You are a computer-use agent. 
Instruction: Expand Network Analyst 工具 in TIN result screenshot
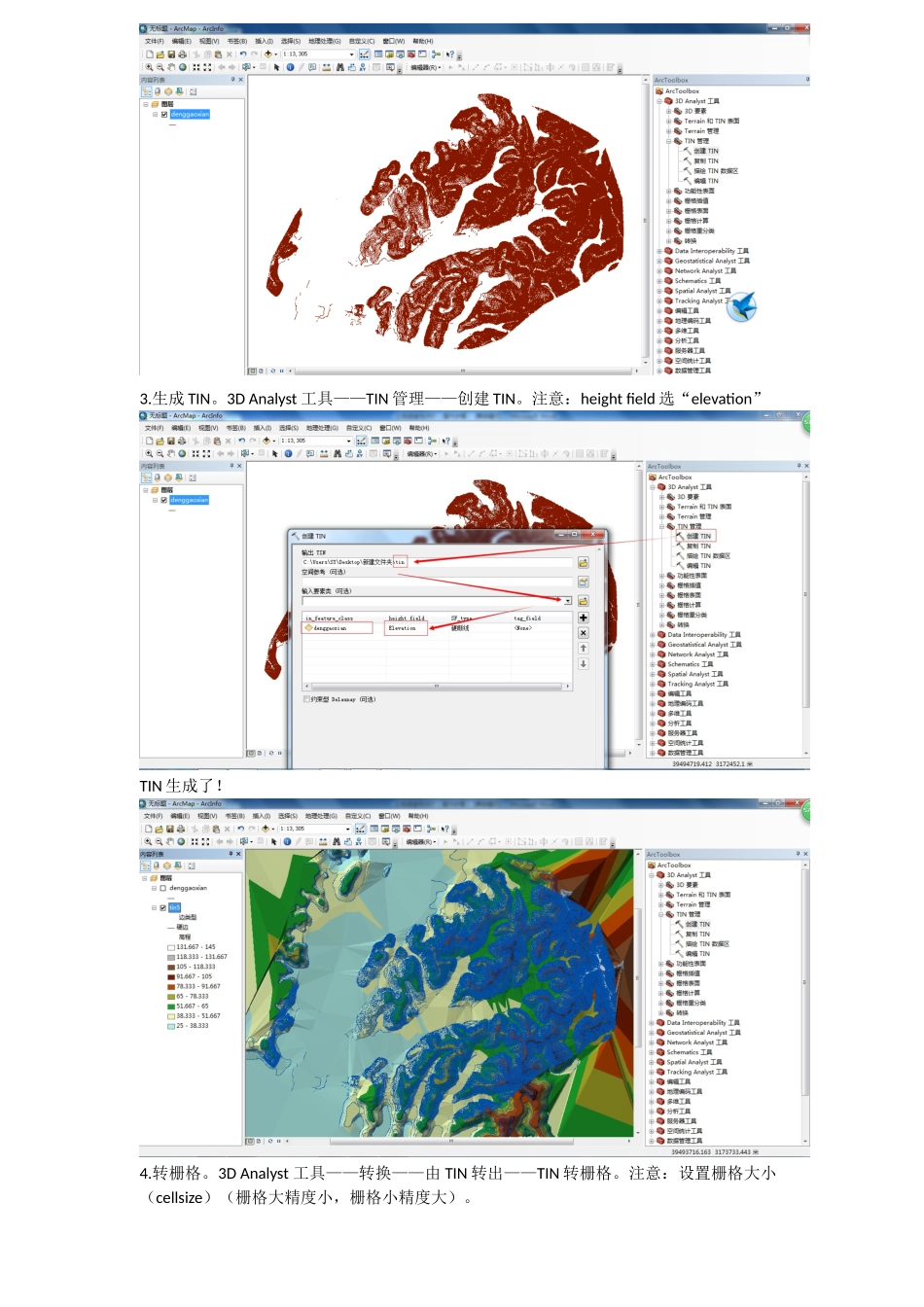(651, 1042)
